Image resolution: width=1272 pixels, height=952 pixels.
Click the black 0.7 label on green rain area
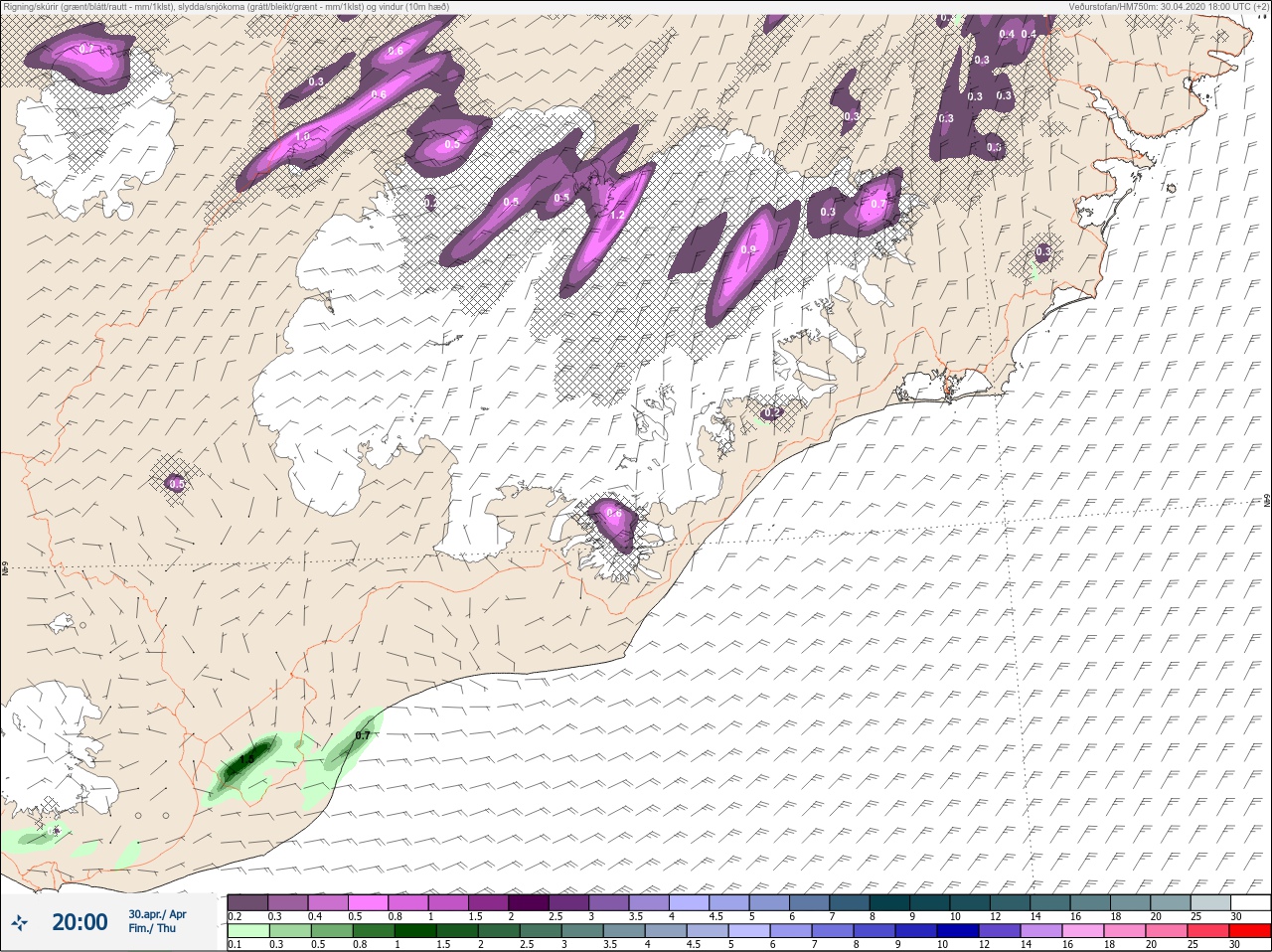point(363,735)
